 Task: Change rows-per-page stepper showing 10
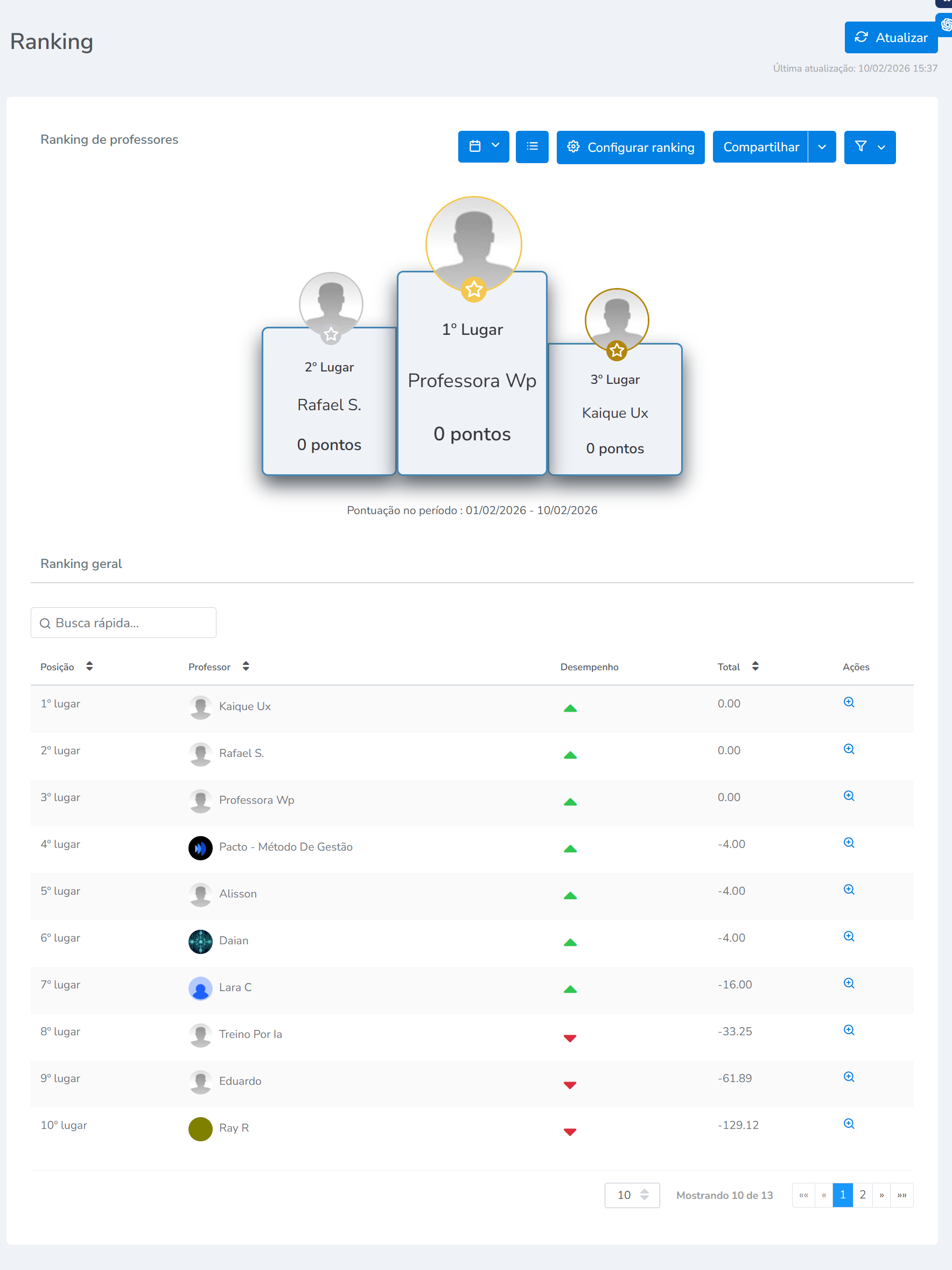(632, 1195)
